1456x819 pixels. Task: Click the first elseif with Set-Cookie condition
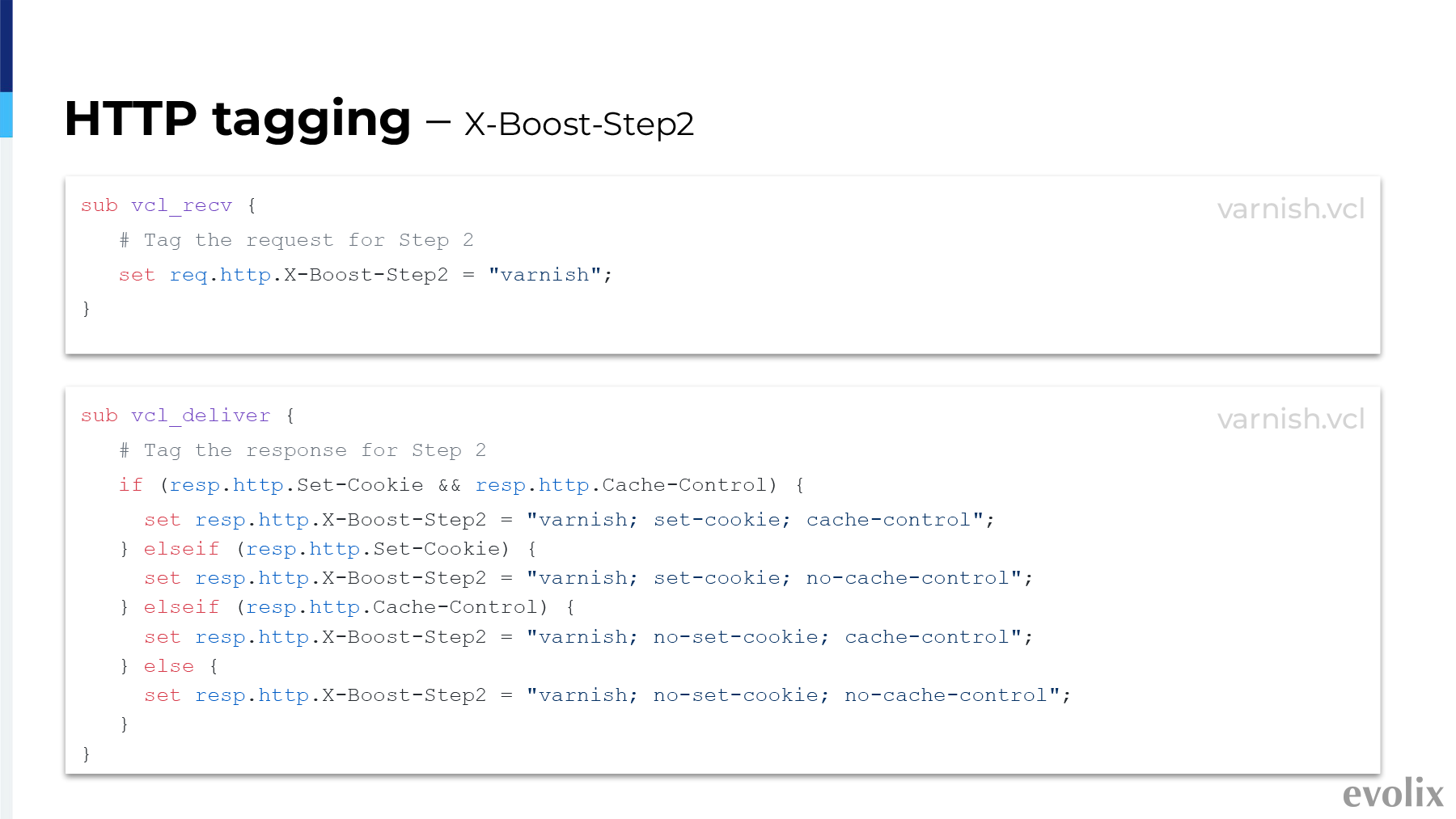(x=328, y=549)
